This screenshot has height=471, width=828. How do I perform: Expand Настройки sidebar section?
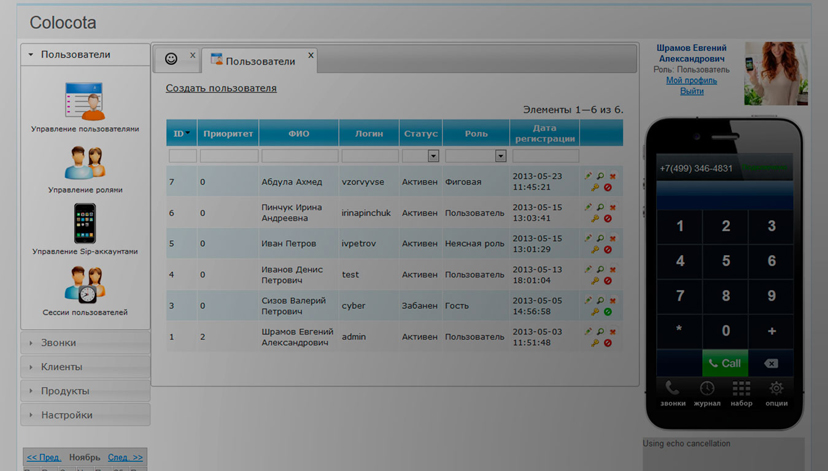[85, 415]
